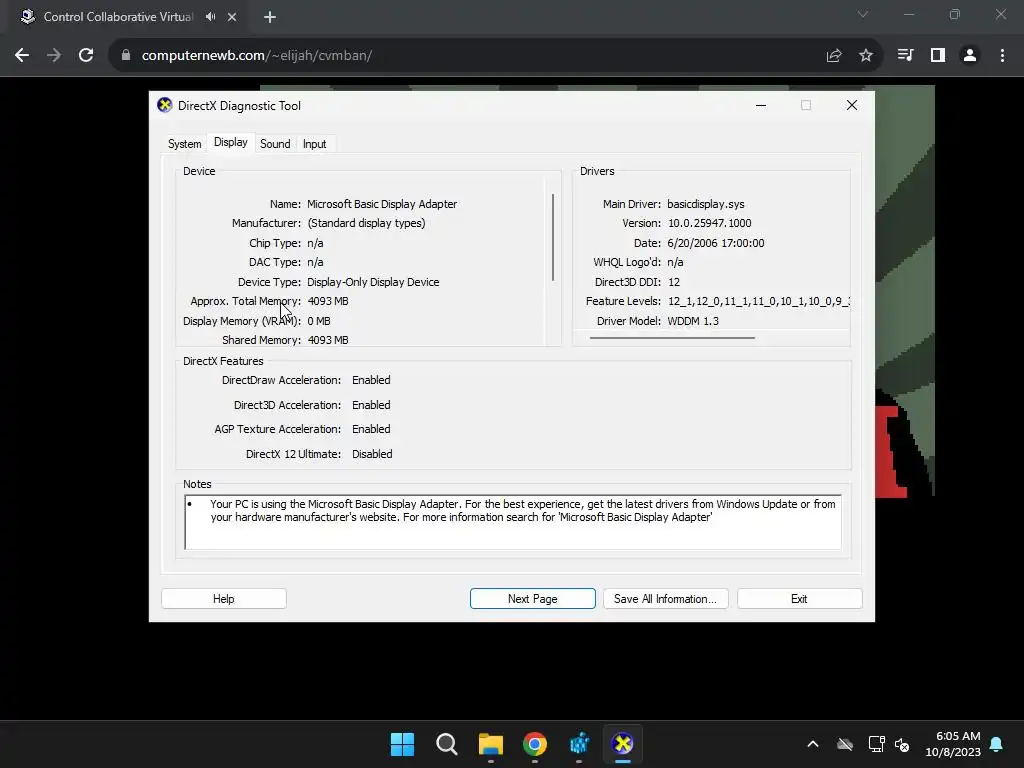Click the tab search chevron in title bar

click(x=863, y=14)
